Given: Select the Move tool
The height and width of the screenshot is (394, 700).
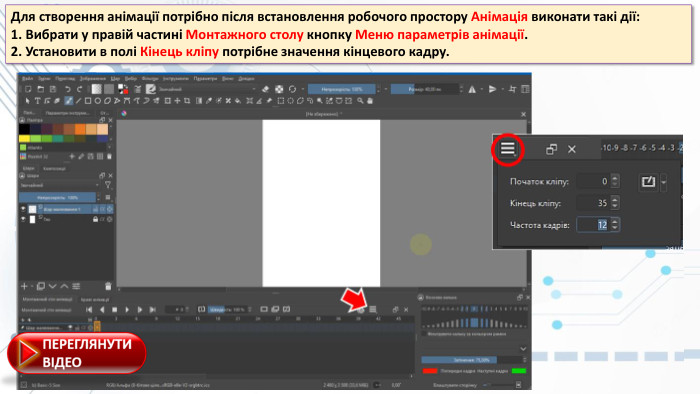Looking at the screenshot, I should pos(177,101).
